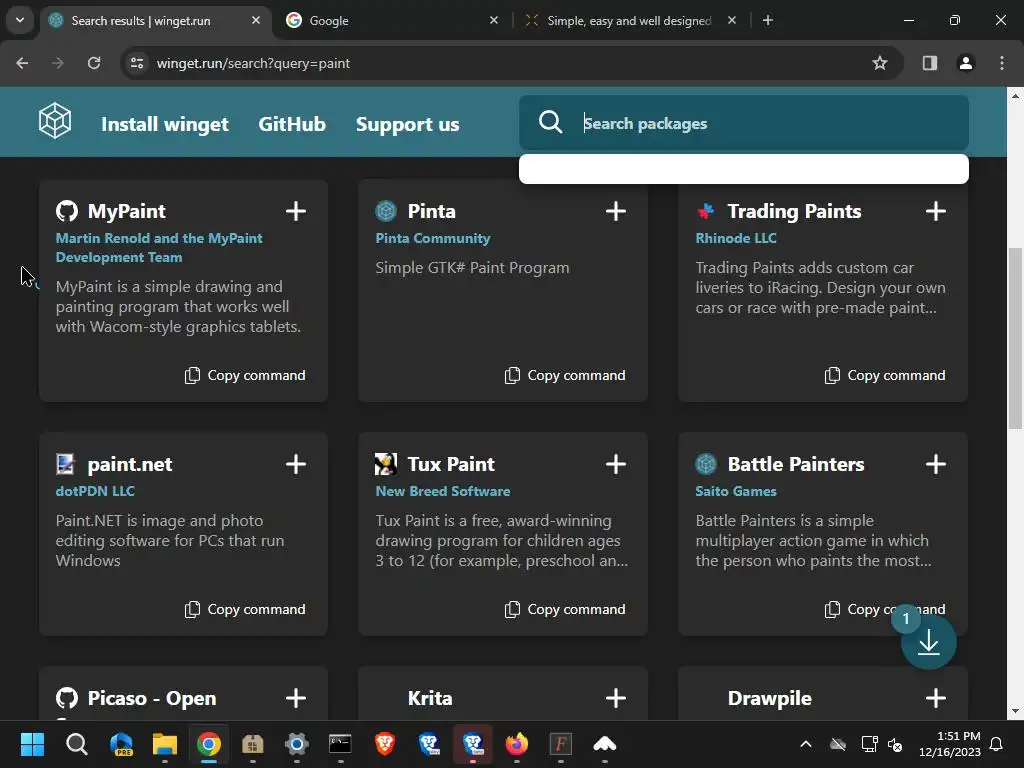Copy command for Trading Paints
This screenshot has width=1024, height=768.
pos(886,376)
